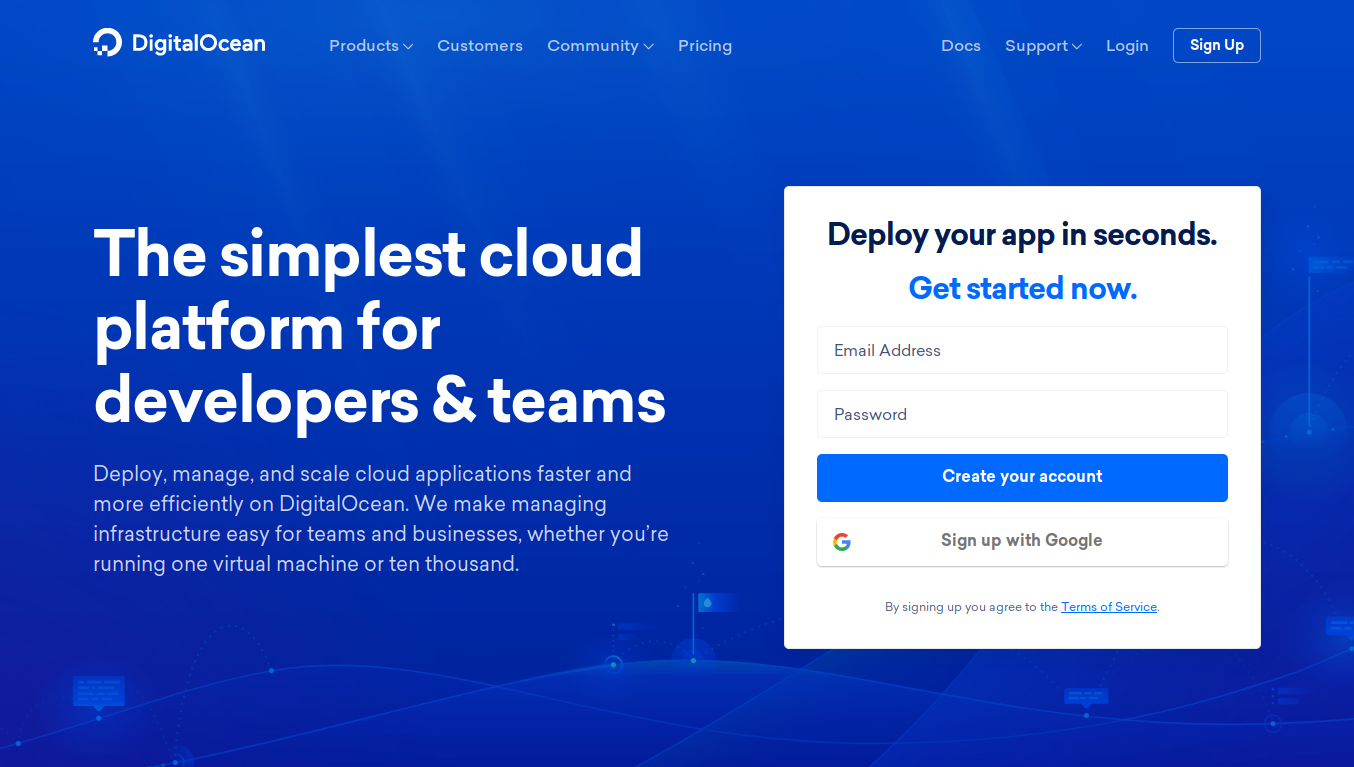
Task: Open the Support dropdown
Action: tap(1037, 46)
